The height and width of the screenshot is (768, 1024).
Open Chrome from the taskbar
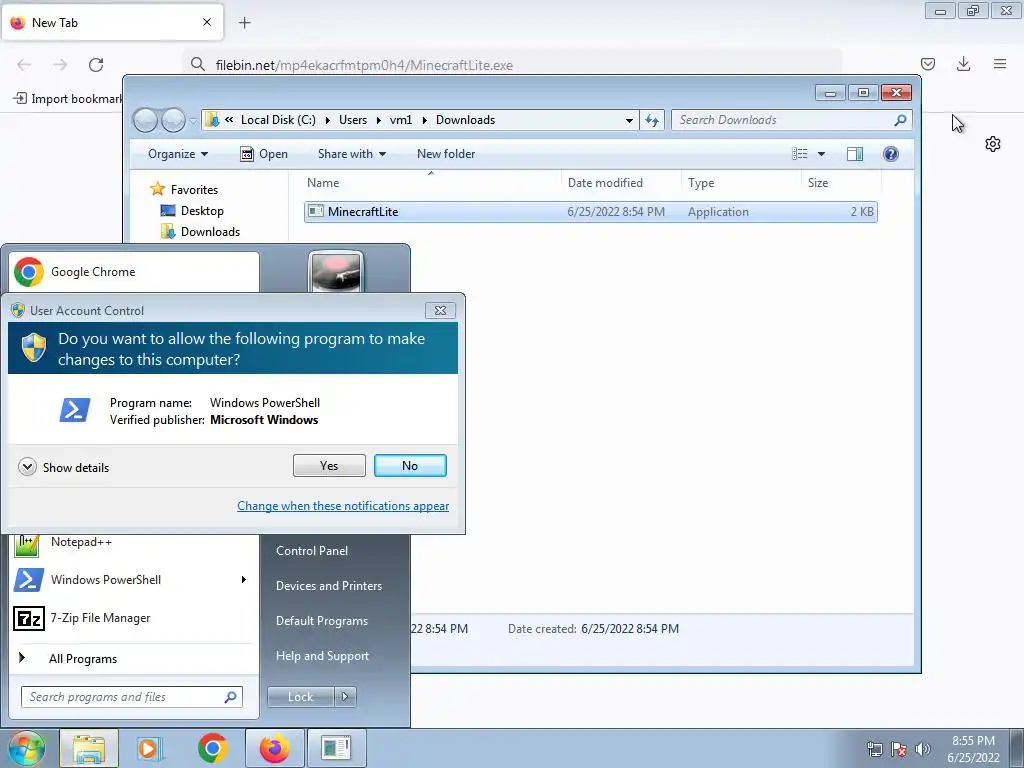tap(213, 748)
